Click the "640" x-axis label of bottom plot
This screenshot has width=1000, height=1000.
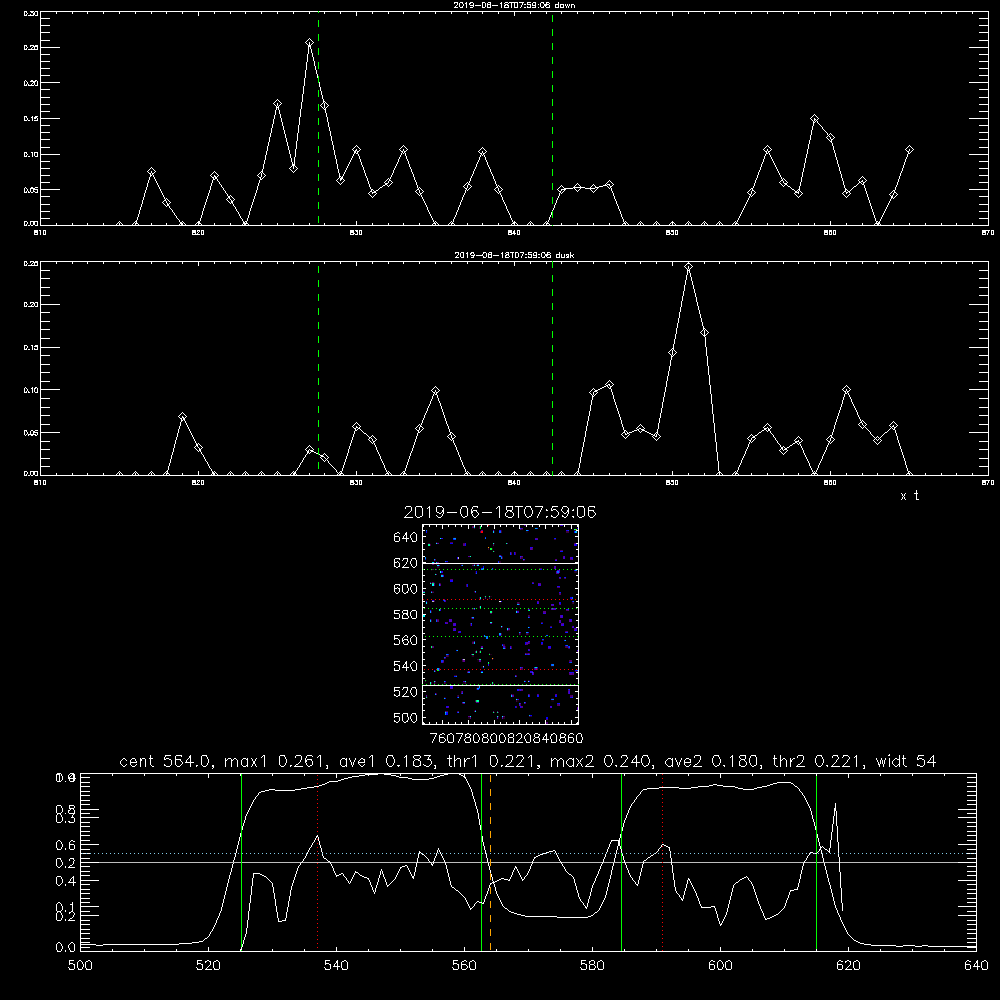pos(976,966)
